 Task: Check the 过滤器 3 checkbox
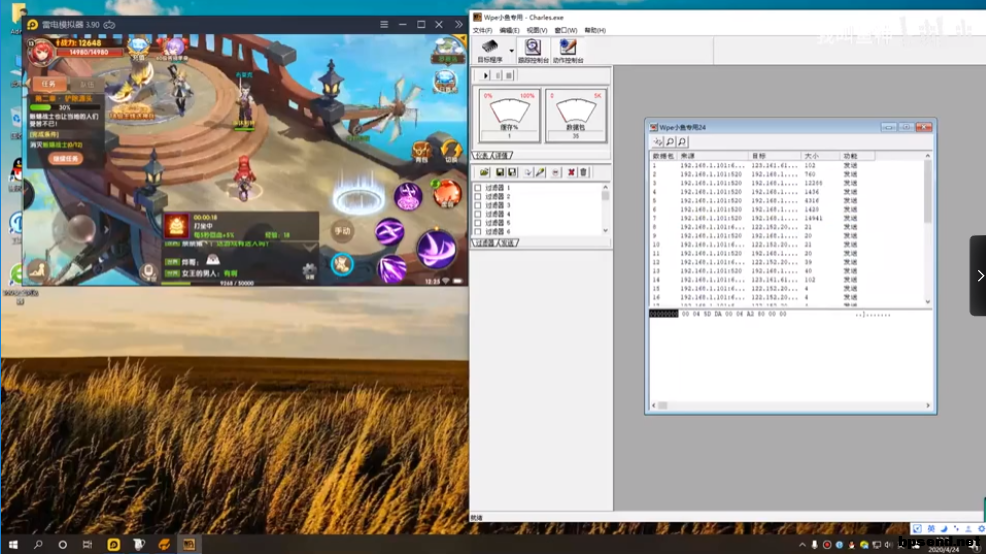478,205
